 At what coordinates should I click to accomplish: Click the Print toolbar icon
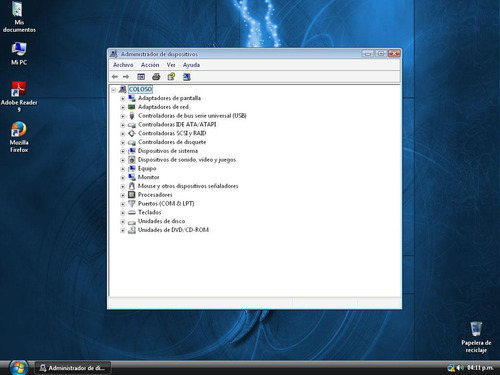[156, 77]
